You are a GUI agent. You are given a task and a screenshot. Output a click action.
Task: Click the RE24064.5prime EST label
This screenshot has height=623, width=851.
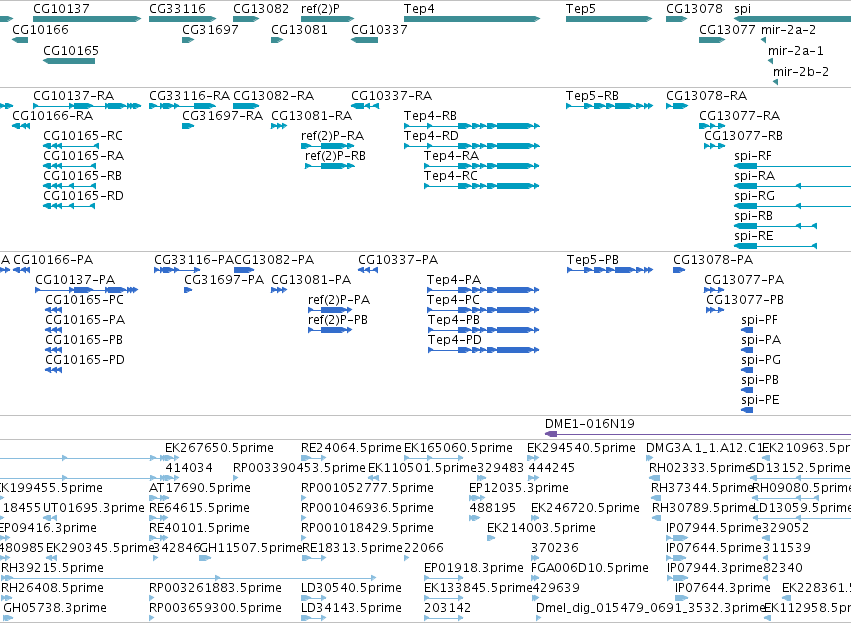[351, 448]
